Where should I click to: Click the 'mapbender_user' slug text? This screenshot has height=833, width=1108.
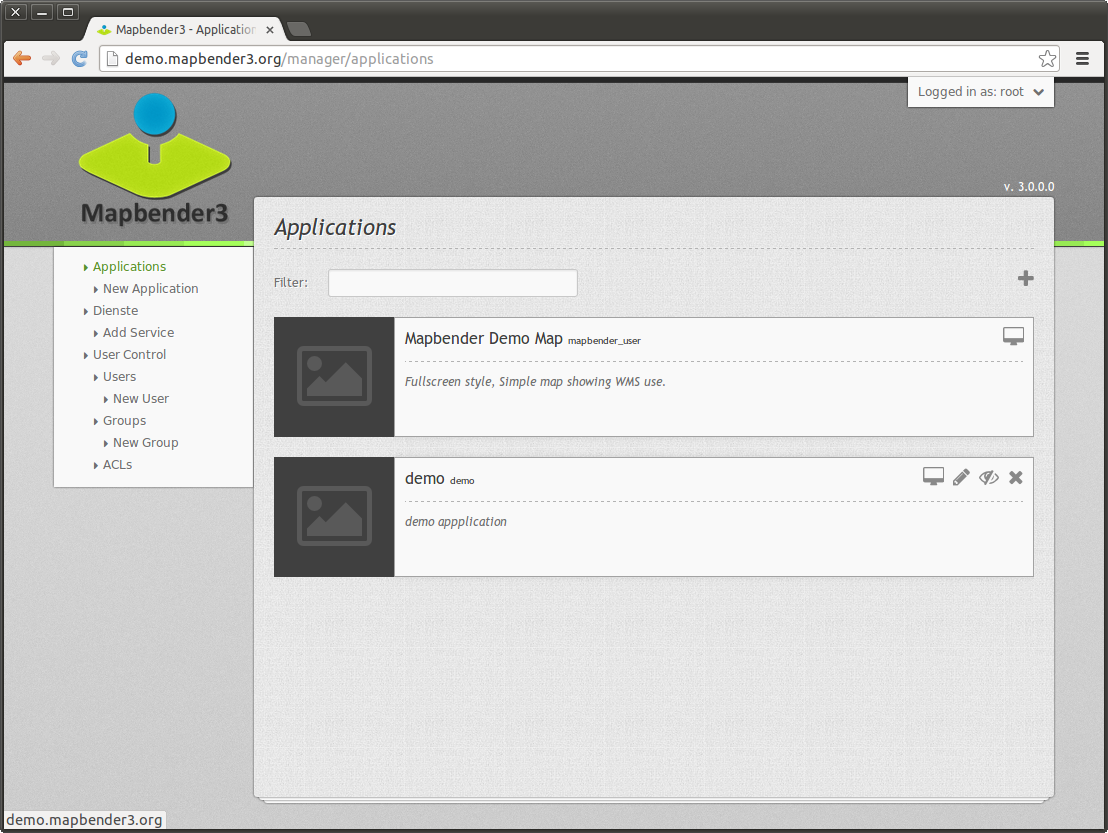(604, 341)
